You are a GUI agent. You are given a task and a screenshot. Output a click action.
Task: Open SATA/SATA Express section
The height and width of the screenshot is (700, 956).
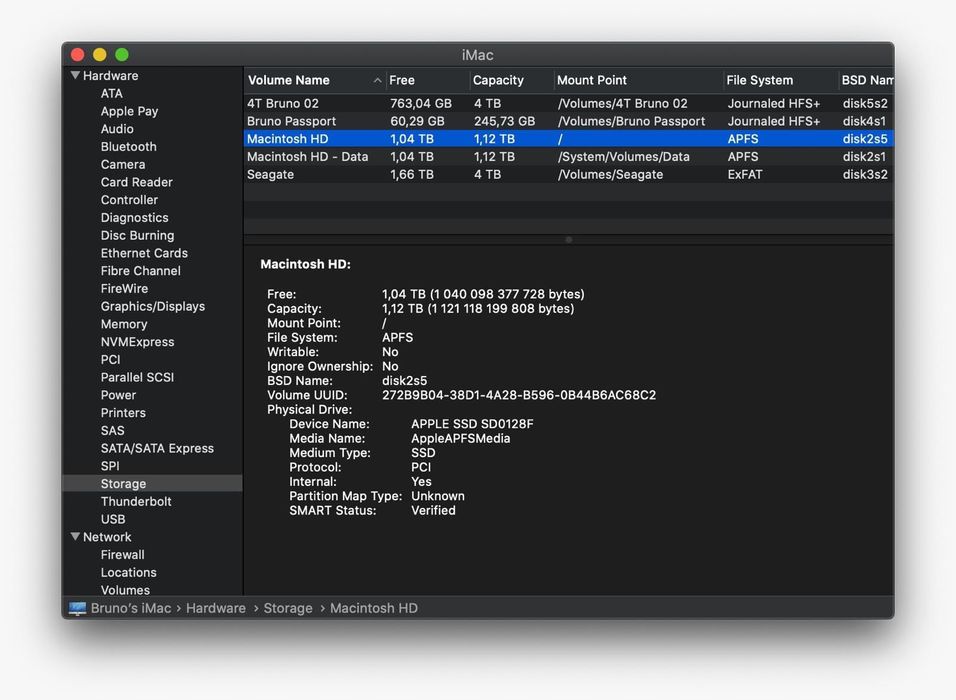click(157, 448)
